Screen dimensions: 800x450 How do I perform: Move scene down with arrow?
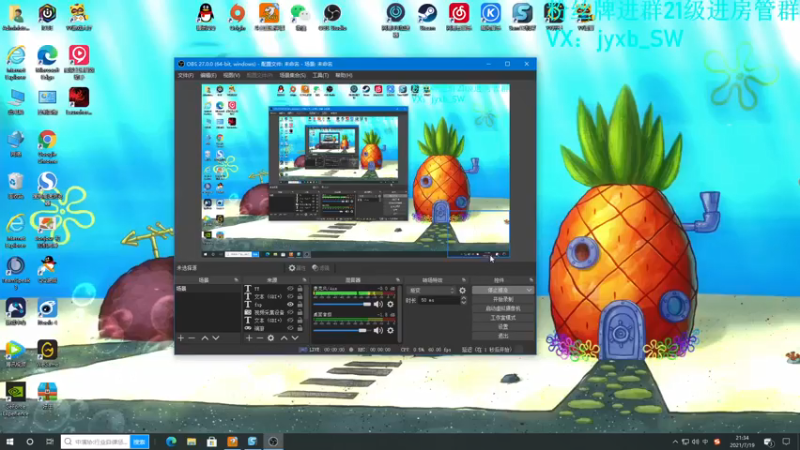point(216,338)
